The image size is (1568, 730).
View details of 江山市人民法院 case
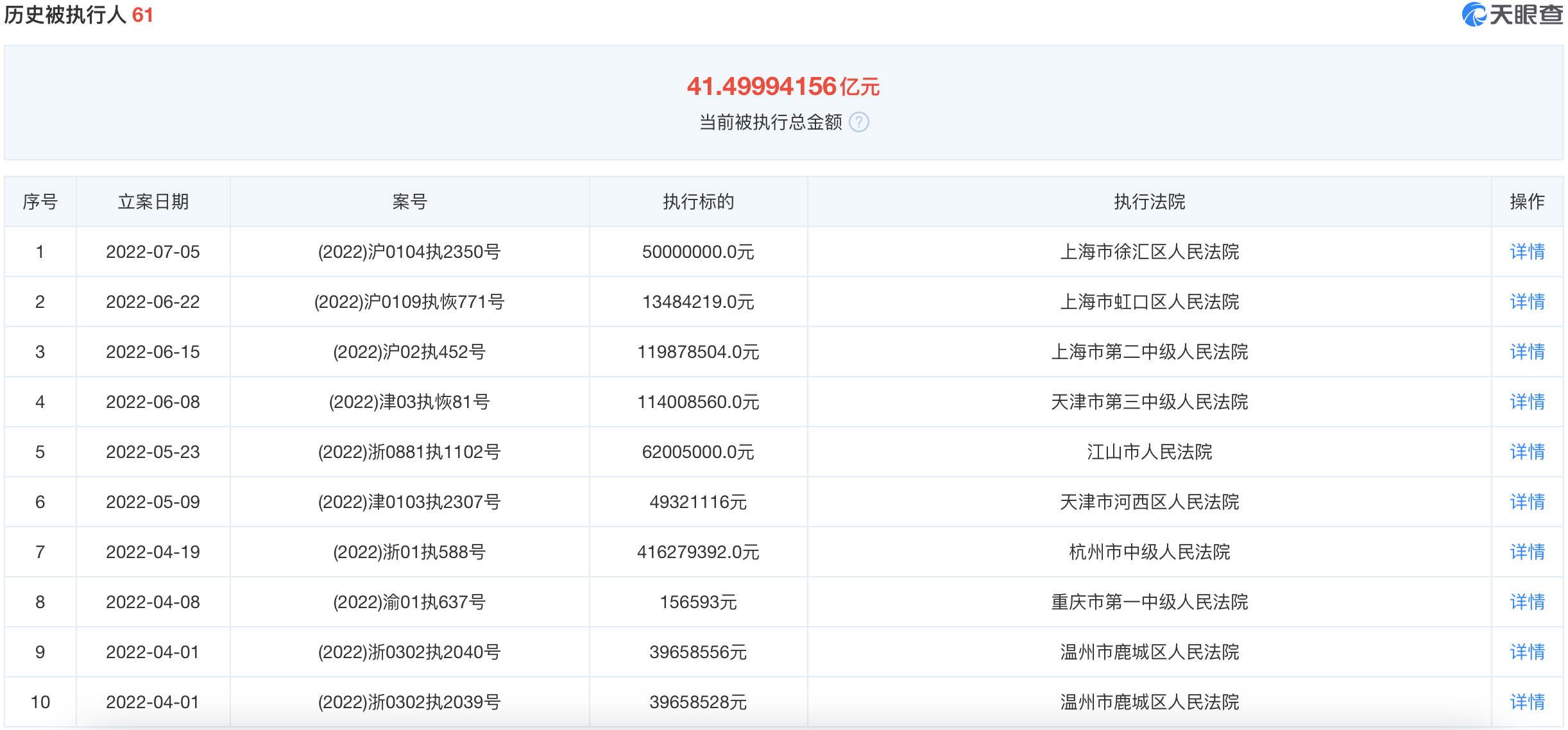click(x=1527, y=452)
